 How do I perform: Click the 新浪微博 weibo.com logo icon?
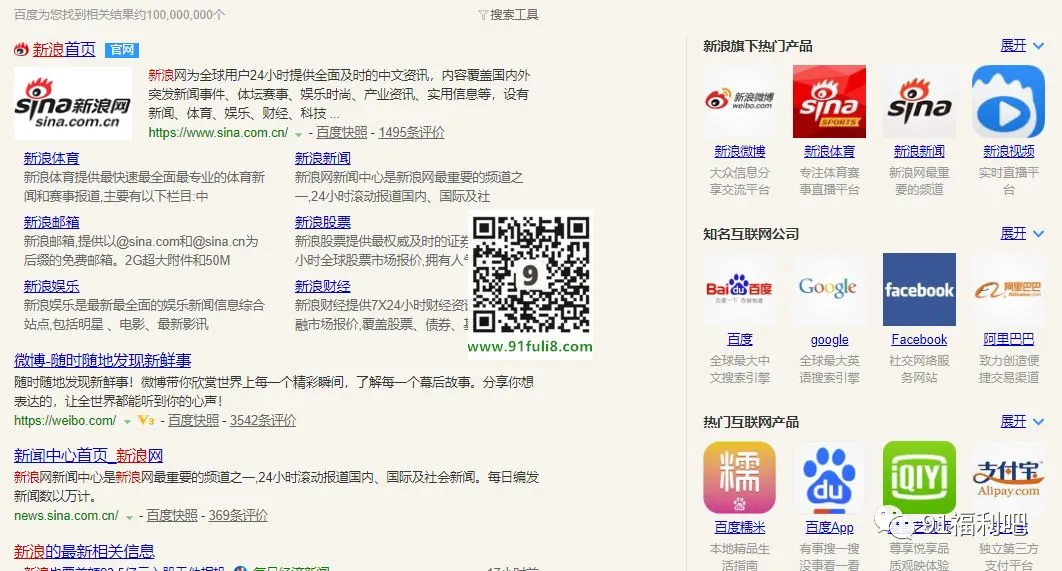coord(740,102)
